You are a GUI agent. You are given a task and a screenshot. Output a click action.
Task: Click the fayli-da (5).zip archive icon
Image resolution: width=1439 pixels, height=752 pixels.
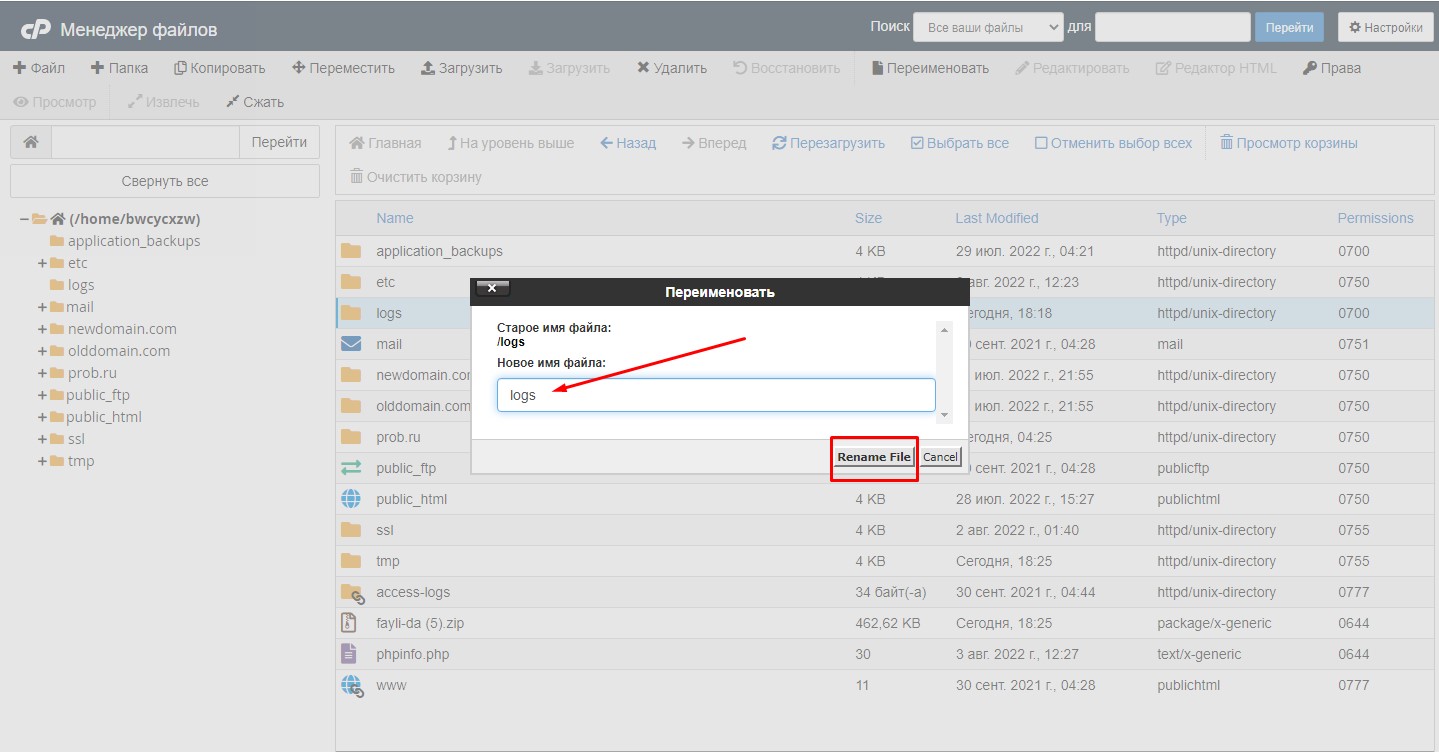point(349,623)
